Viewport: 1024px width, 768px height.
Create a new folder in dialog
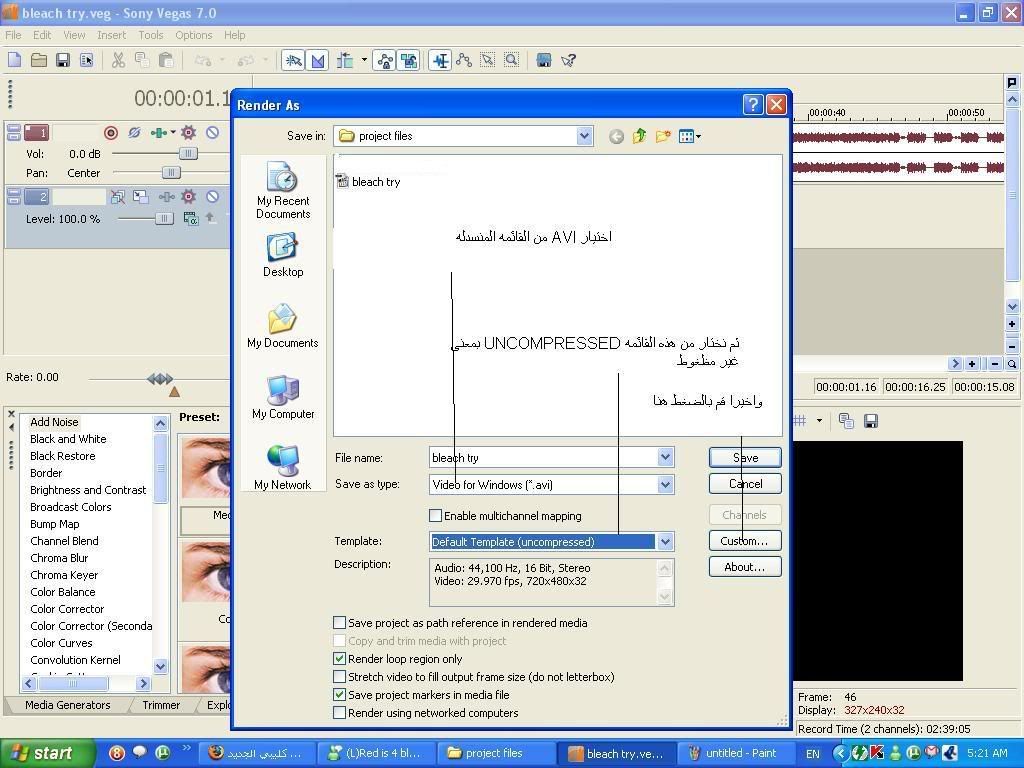[x=662, y=136]
